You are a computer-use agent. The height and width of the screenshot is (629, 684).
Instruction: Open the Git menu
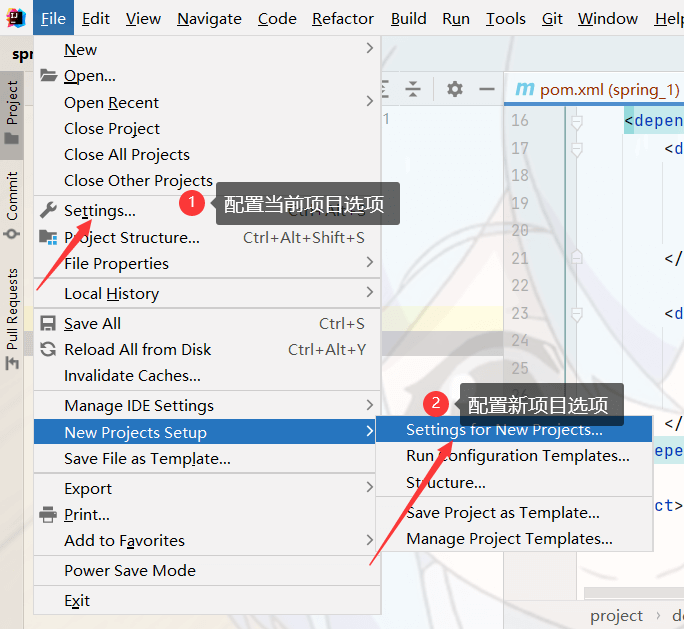[552, 18]
